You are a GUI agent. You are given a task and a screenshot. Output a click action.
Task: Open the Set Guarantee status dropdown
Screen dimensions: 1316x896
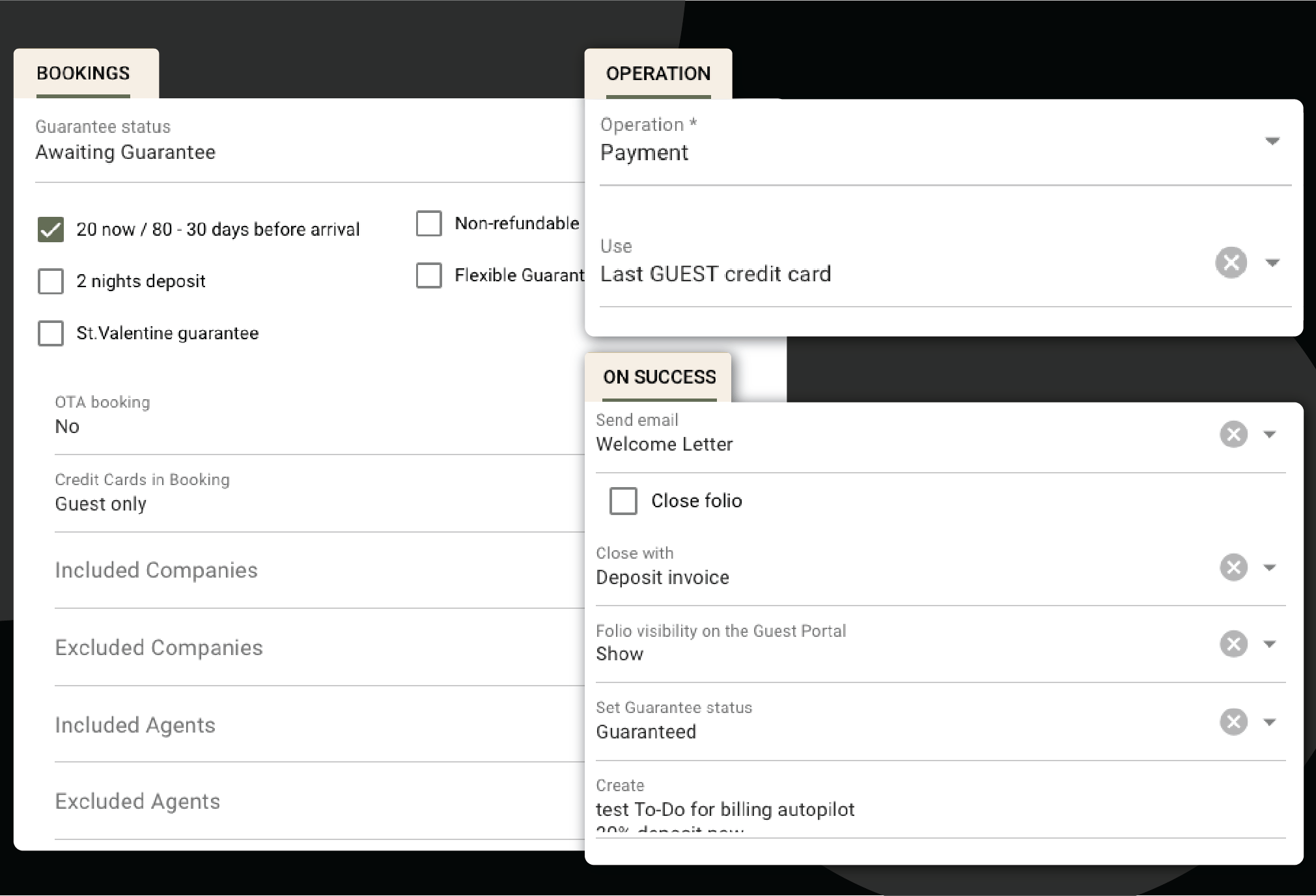click(1269, 721)
